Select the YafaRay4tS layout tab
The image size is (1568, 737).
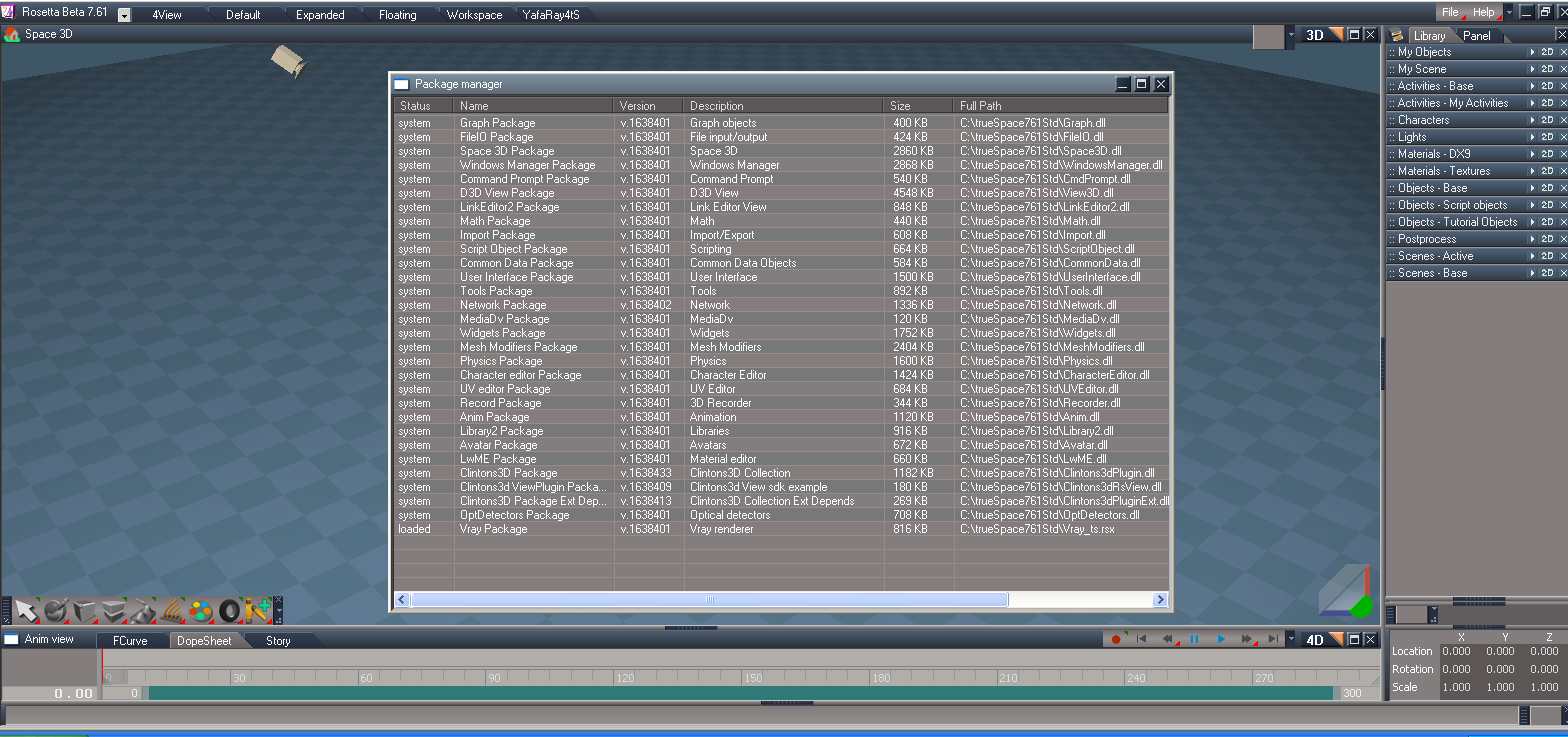point(551,15)
